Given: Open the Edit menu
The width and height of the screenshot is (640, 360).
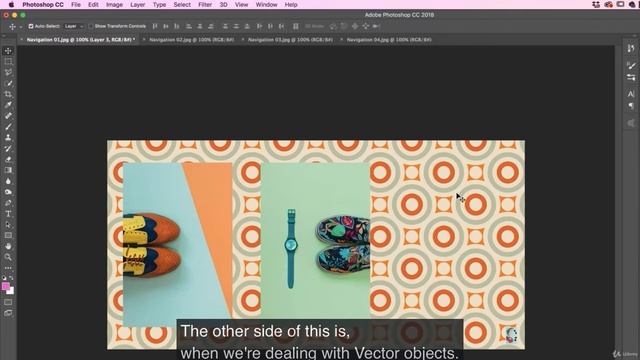Looking at the screenshot, I should tap(93, 4).
